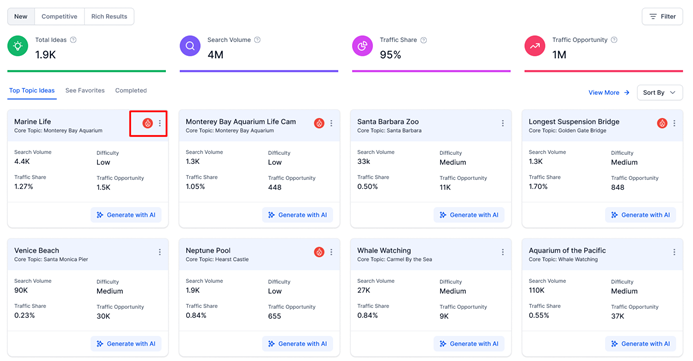Click info icon next to Traffic Opportunity
The width and height of the screenshot is (693, 361).
tap(614, 40)
